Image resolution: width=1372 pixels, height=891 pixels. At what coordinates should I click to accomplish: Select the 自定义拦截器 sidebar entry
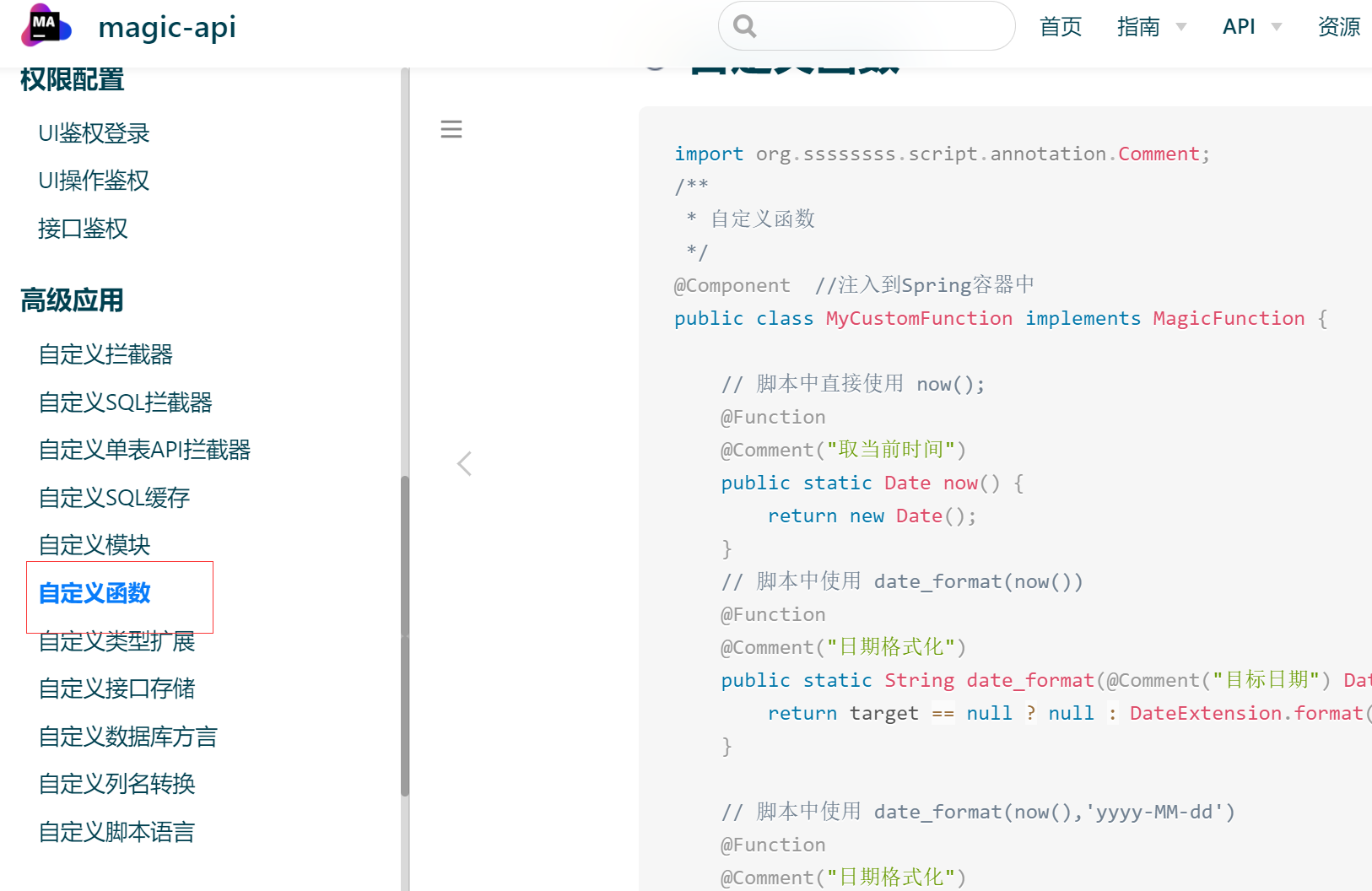pyautogui.click(x=105, y=354)
